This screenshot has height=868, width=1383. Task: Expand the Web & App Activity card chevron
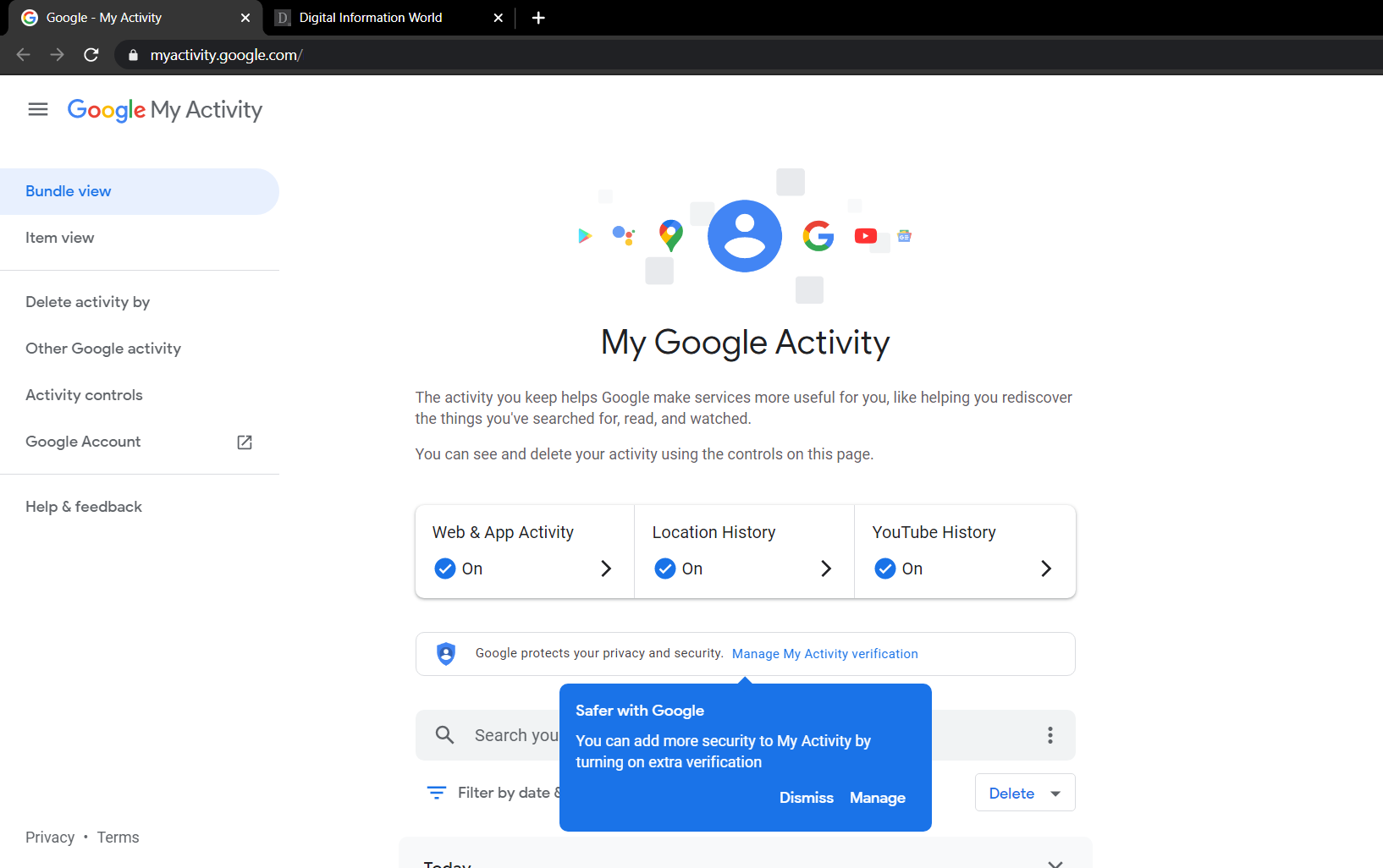click(x=606, y=568)
